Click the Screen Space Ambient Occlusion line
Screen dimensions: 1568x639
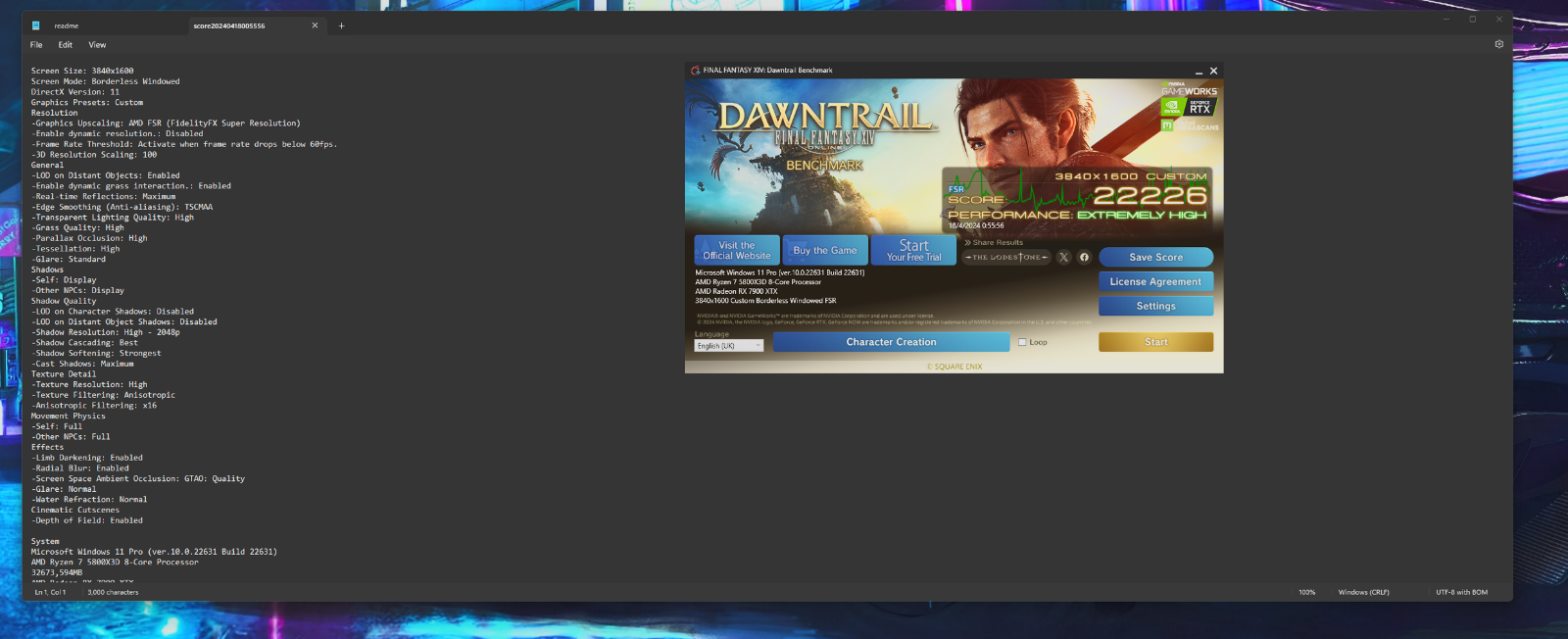pyautogui.click(x=137, y=478)
